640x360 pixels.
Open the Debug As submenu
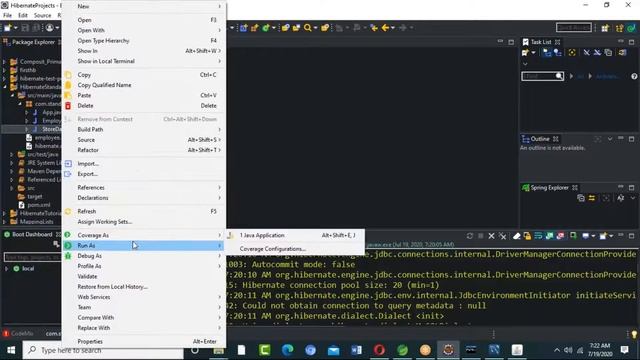click(x=144, y=256)
